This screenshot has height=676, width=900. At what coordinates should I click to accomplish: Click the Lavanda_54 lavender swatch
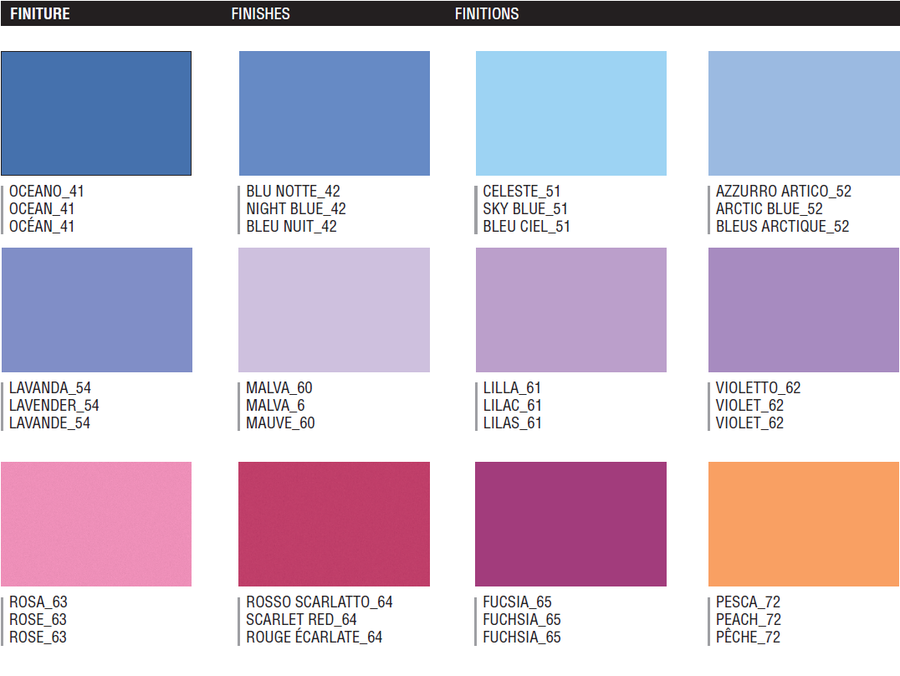pos(97,310)
